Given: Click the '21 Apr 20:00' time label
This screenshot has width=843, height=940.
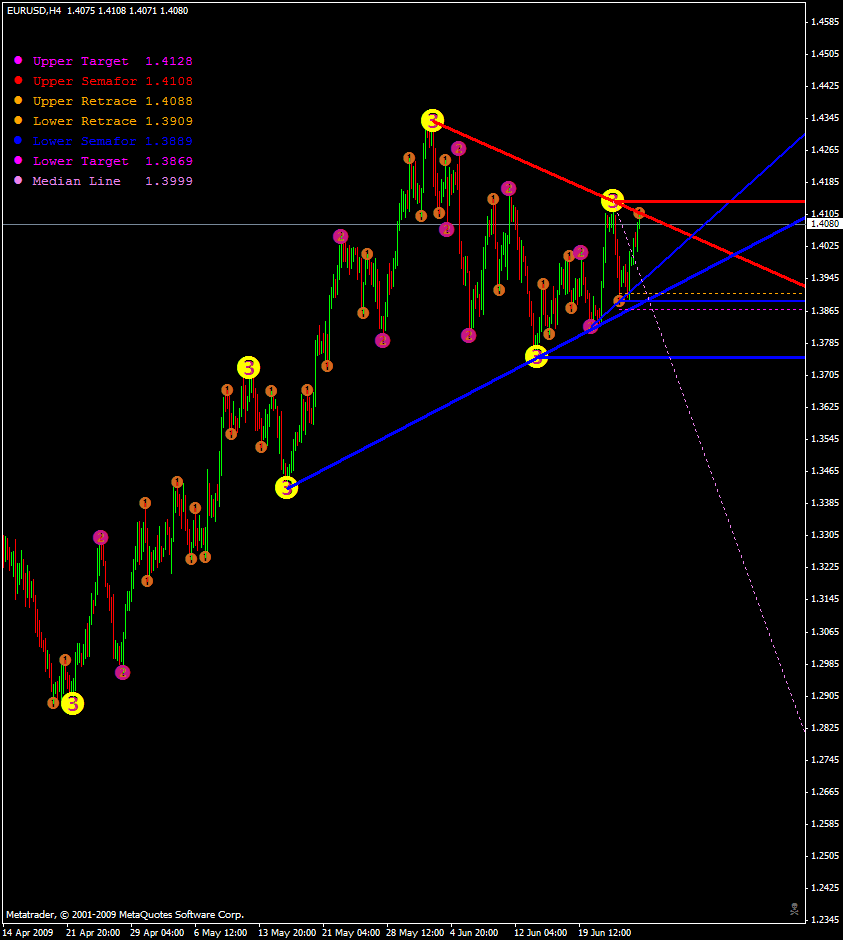Looking at the screenshot, I should [93, 933].
